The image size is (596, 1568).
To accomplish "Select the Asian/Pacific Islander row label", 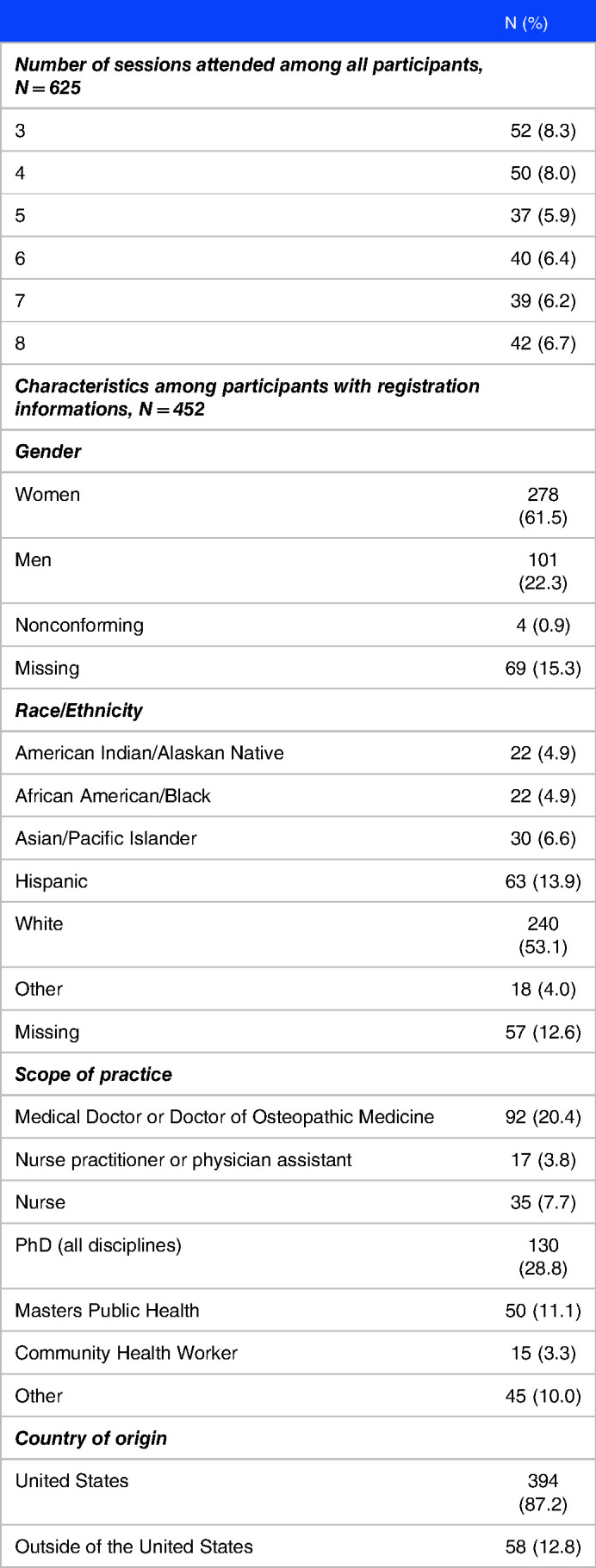I will coord(106,838).
